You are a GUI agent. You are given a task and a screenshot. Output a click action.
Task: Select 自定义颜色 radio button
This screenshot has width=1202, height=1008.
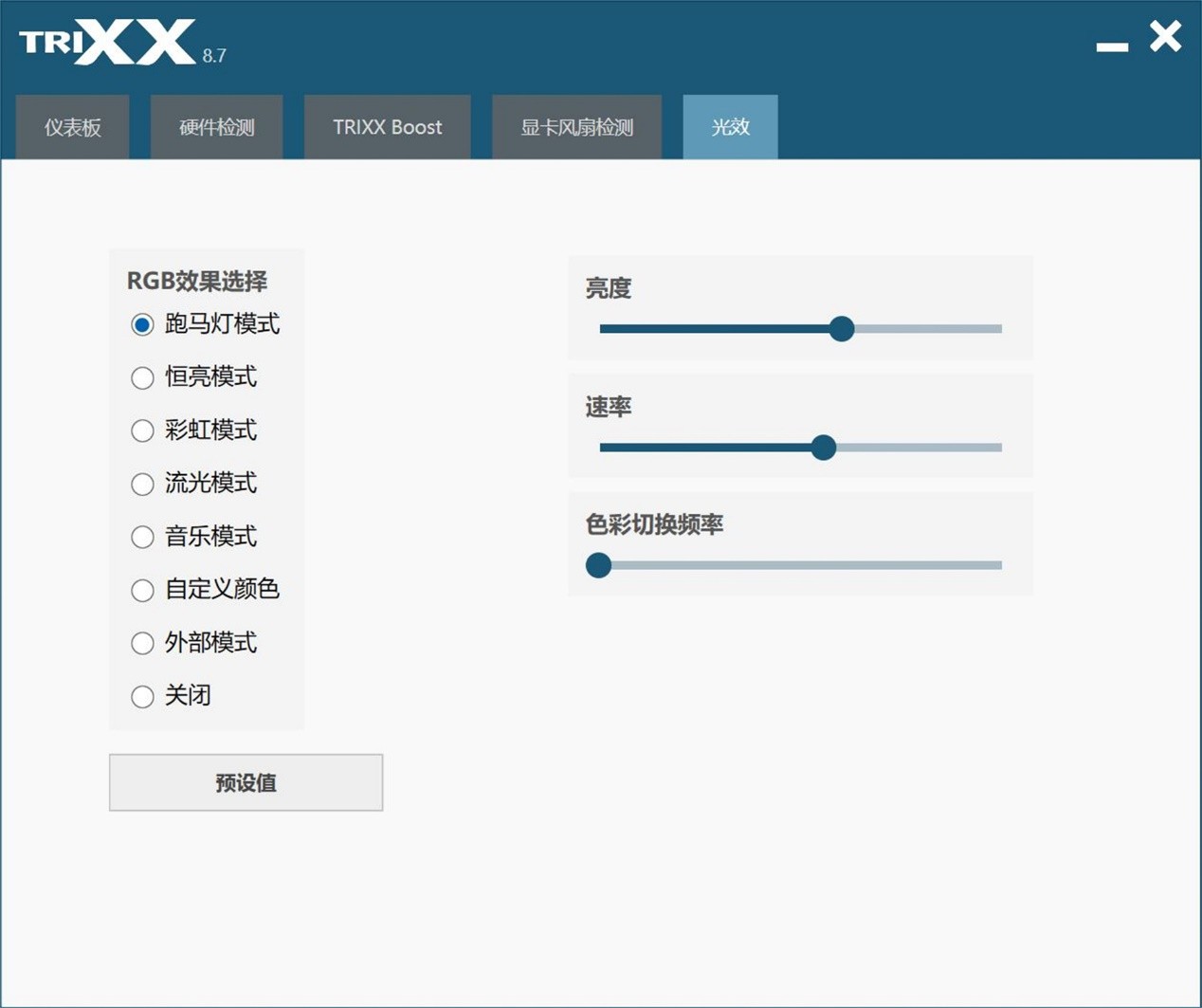pos(142,591)
